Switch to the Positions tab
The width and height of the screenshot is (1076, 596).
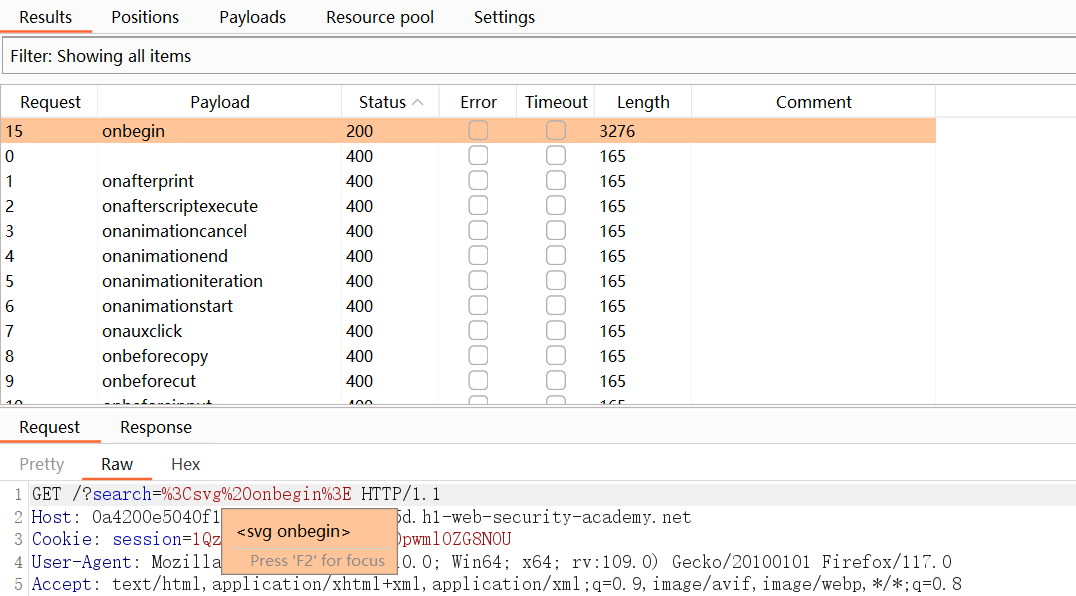pos(145,17)
